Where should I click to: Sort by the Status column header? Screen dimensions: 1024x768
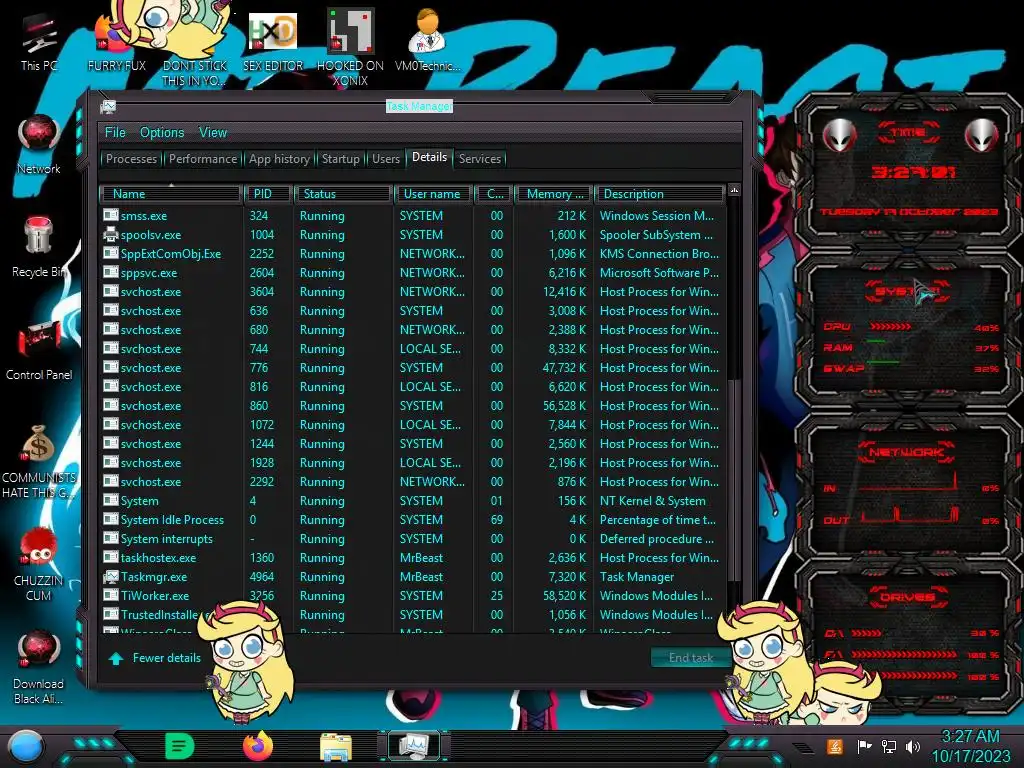[344, 194]
